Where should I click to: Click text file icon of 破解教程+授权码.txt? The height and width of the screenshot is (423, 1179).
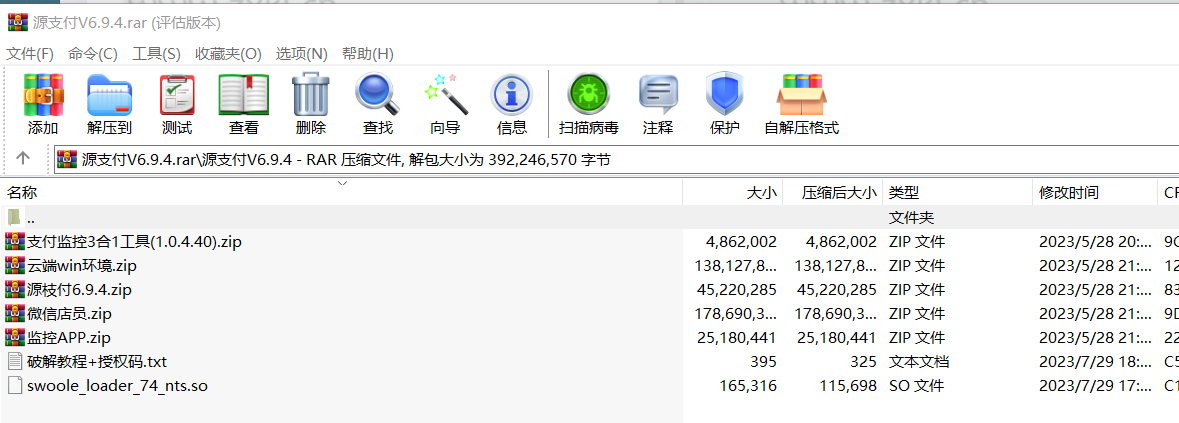pyautogui.click(x=15, y=362)
